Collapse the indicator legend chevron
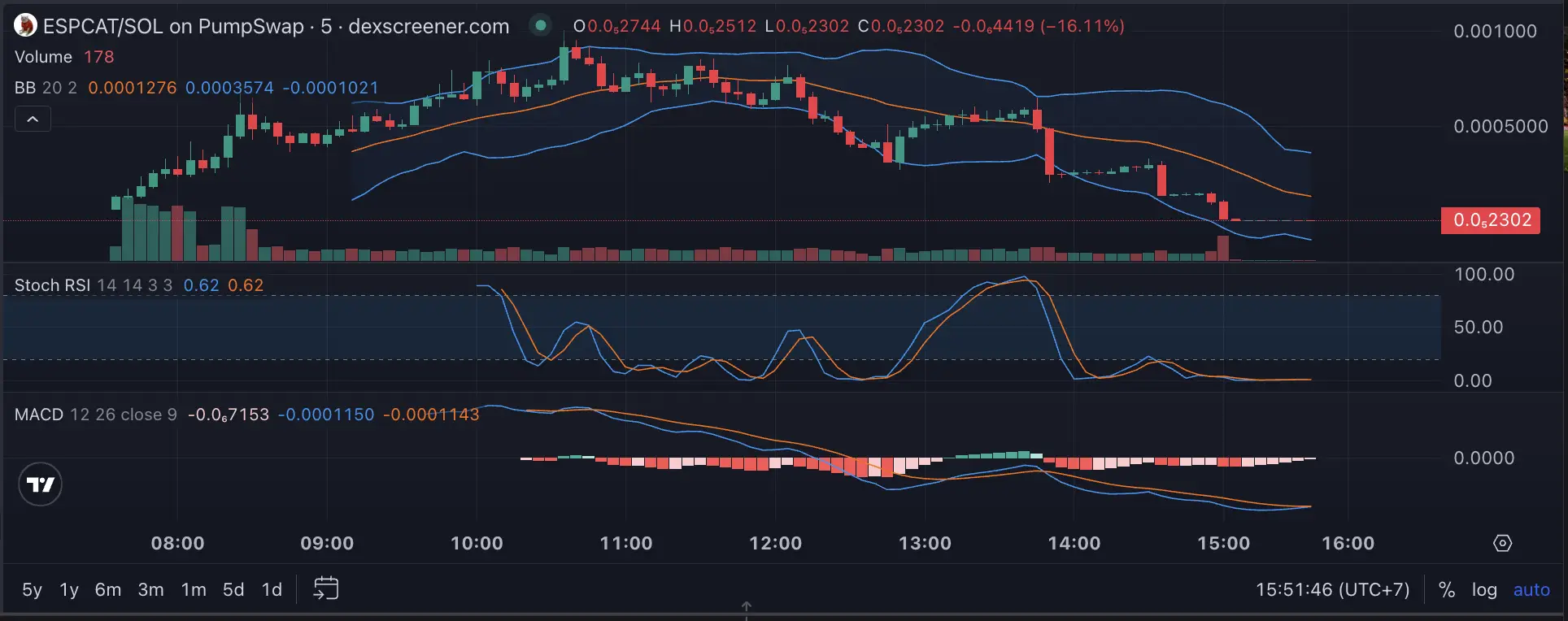The height and width of the screenshot is (621, 1568). 33,119
